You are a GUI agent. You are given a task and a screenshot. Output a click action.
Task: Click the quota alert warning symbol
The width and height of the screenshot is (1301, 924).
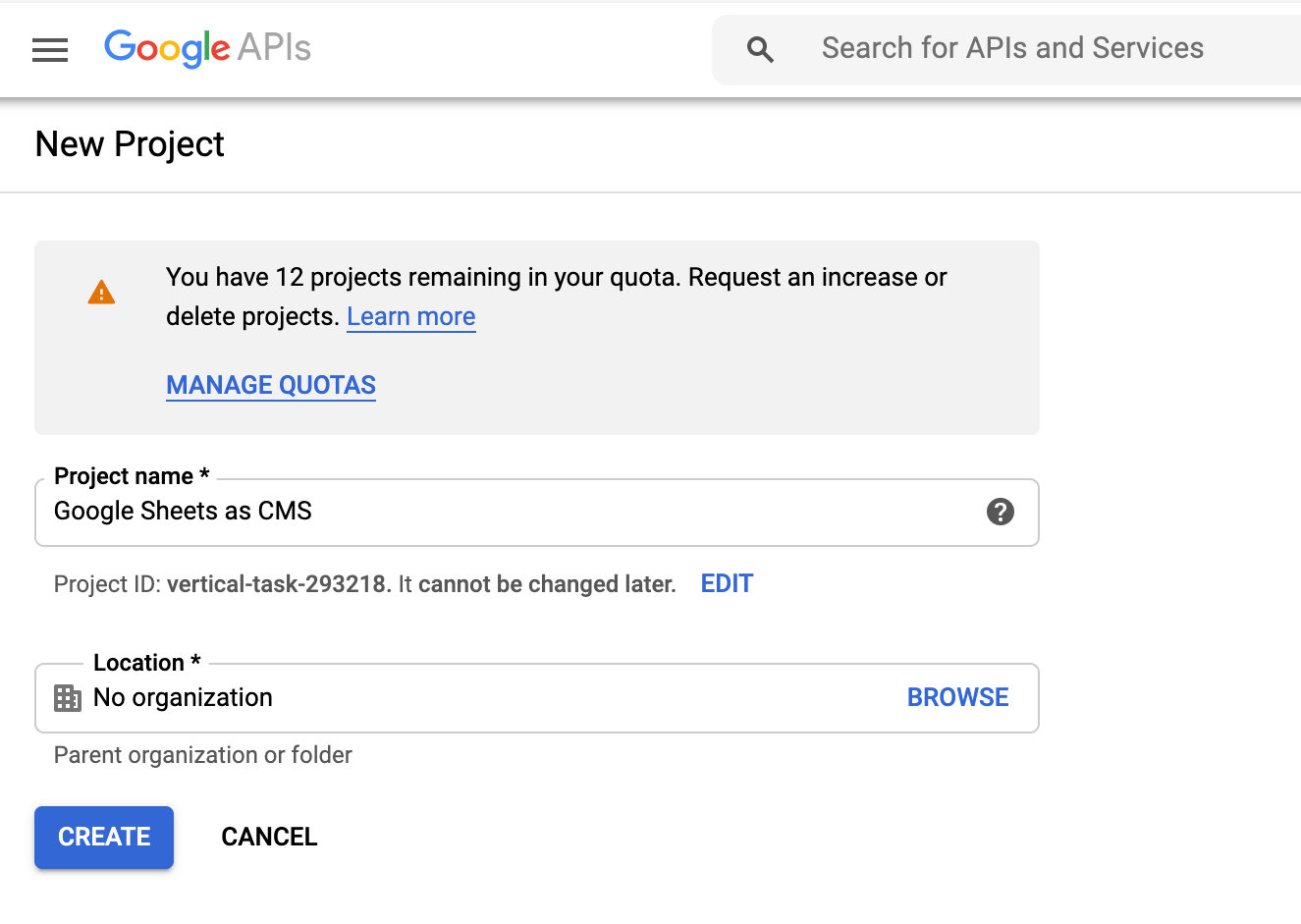pos(101,291)
